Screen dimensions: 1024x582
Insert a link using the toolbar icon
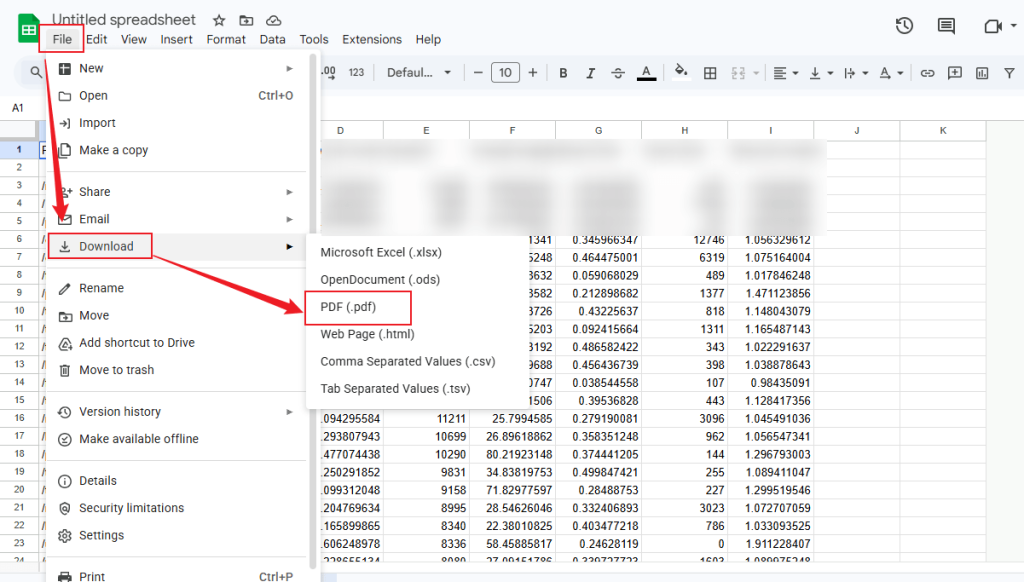click(x=927, y=72)
